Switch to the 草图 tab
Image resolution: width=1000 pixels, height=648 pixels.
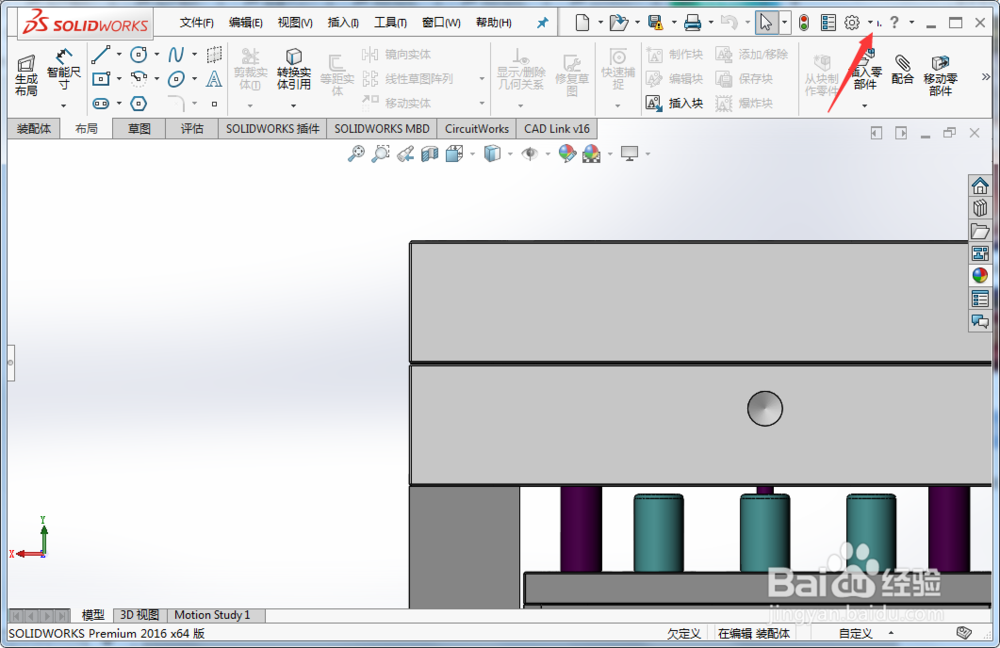[x=139, y=129]
